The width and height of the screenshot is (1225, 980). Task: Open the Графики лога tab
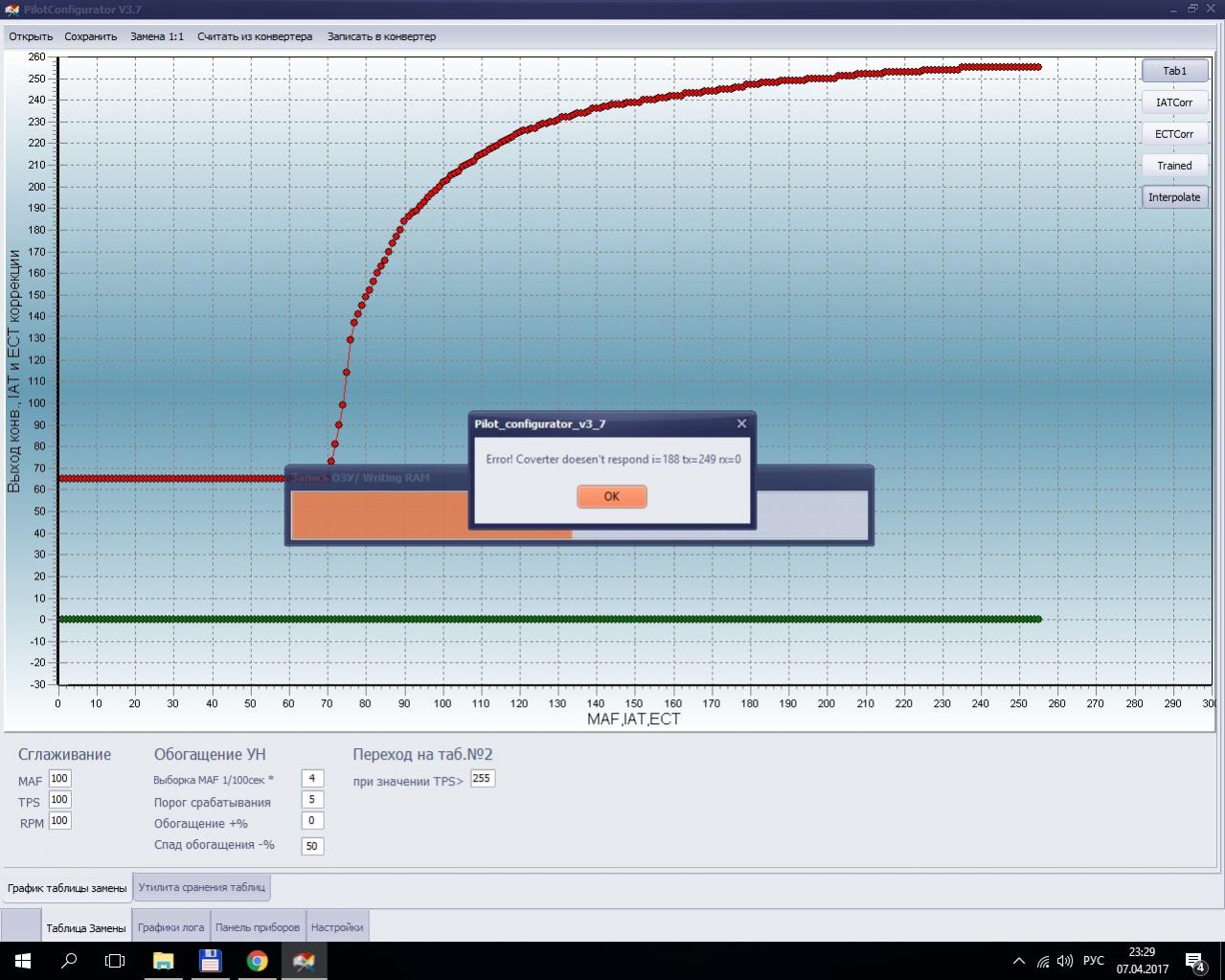[x=170, y=927]
